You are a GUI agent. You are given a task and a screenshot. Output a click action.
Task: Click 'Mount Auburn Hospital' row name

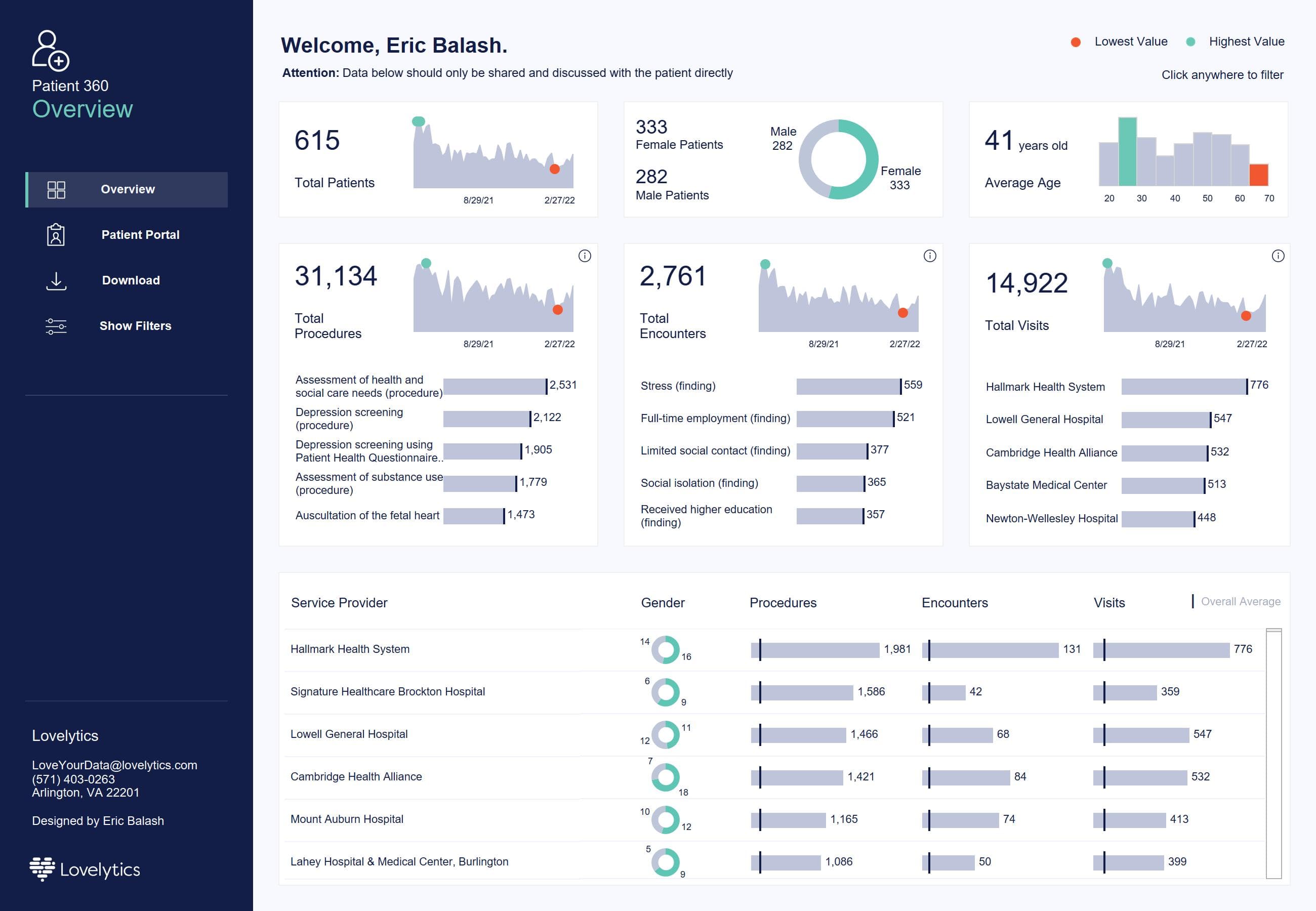pyautogui.click(x=347, y=819)
